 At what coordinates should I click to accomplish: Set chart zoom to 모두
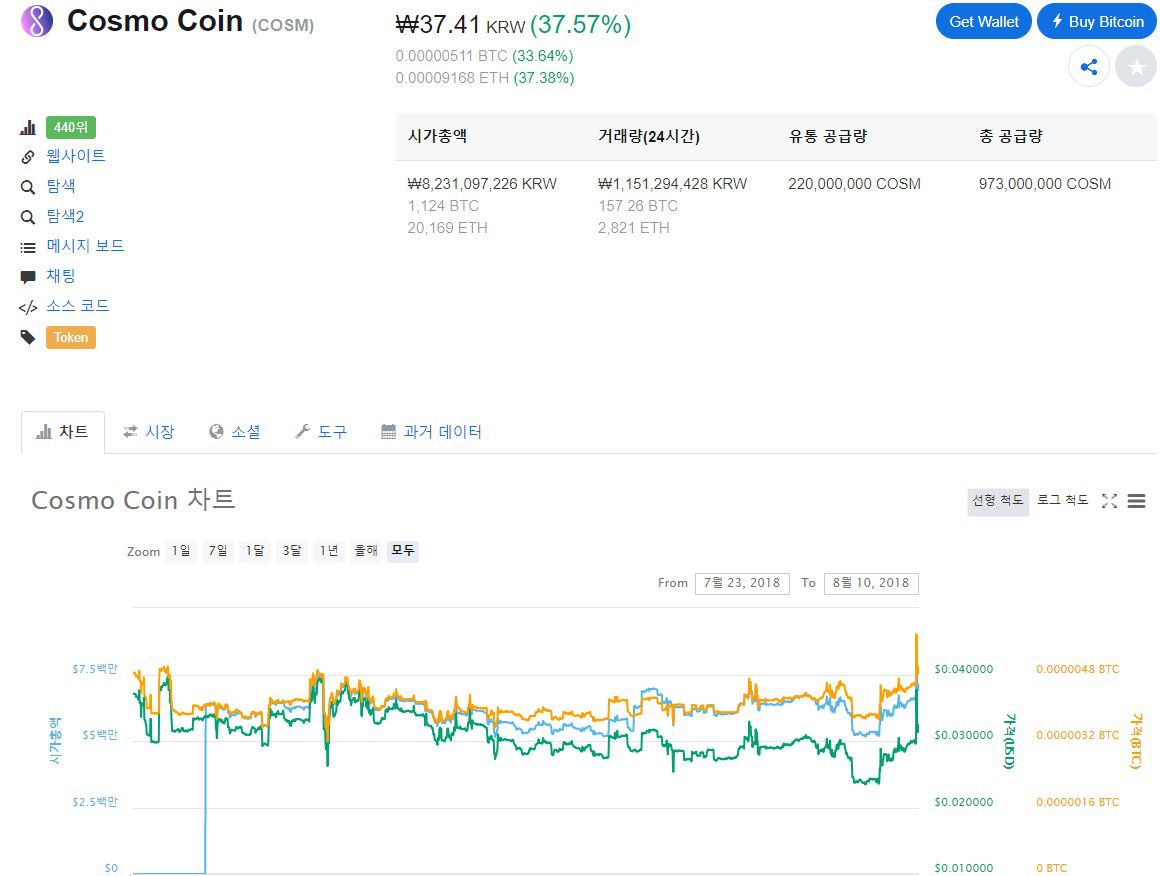(x=403, y=551)
